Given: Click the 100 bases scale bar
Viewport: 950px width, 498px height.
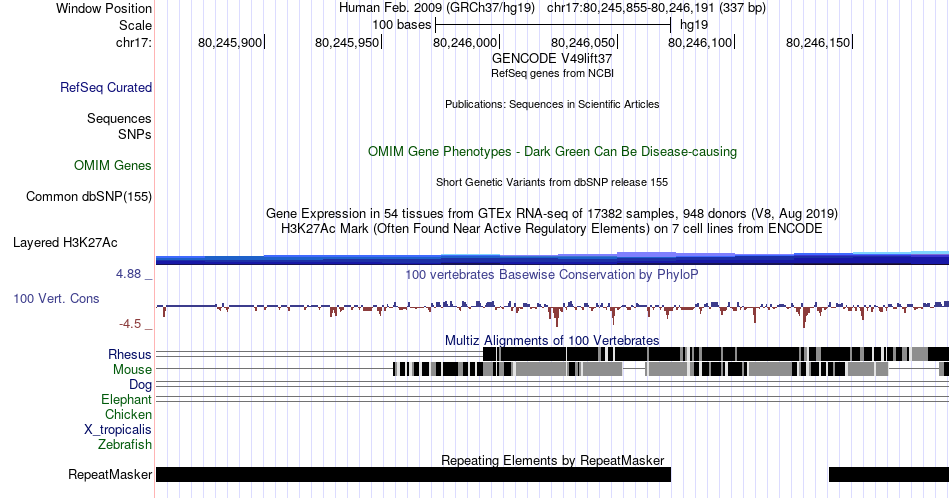Looking at the screenshot, I should pos(553,25).
